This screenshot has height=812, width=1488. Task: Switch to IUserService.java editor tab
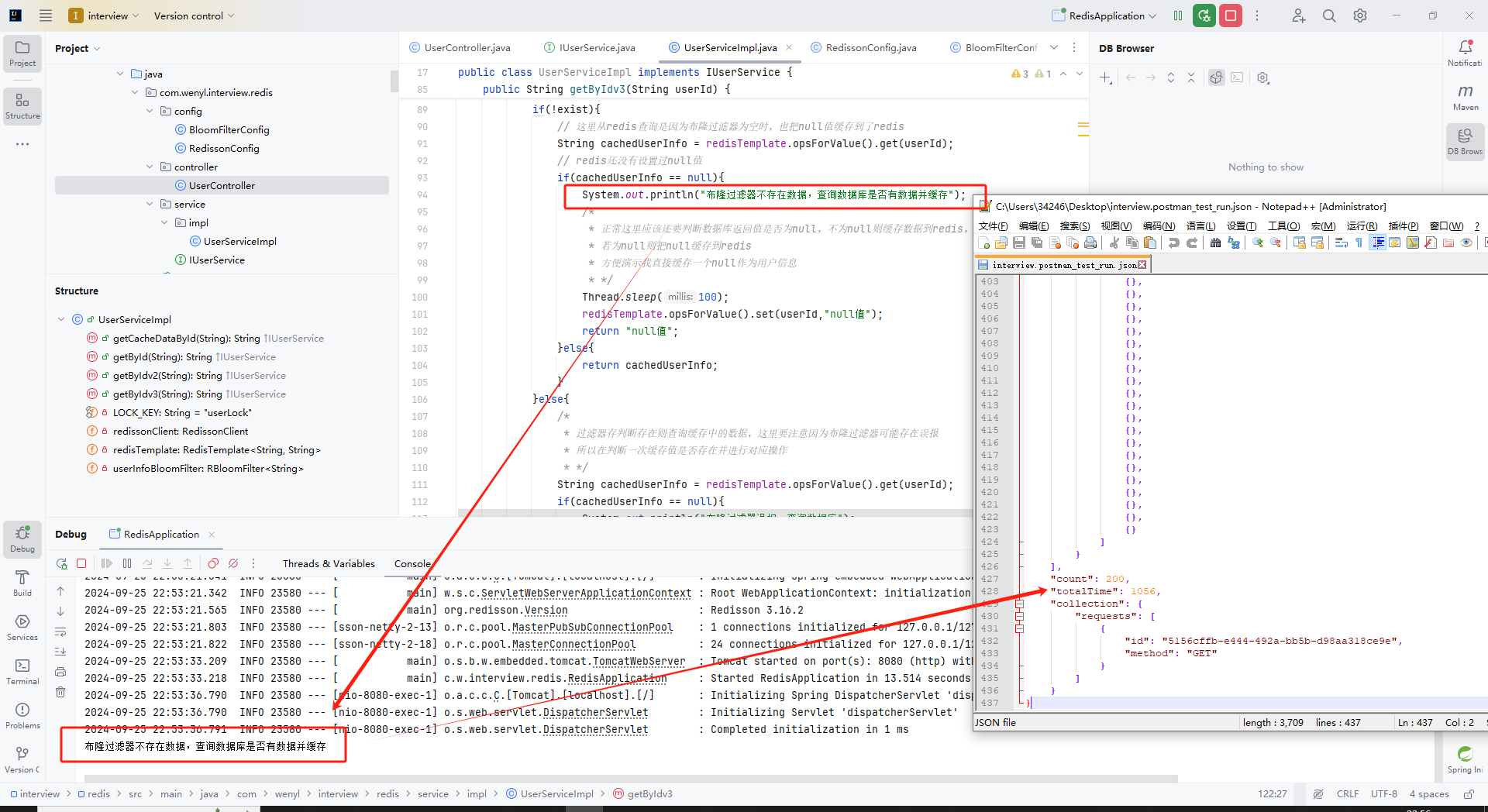590,47
